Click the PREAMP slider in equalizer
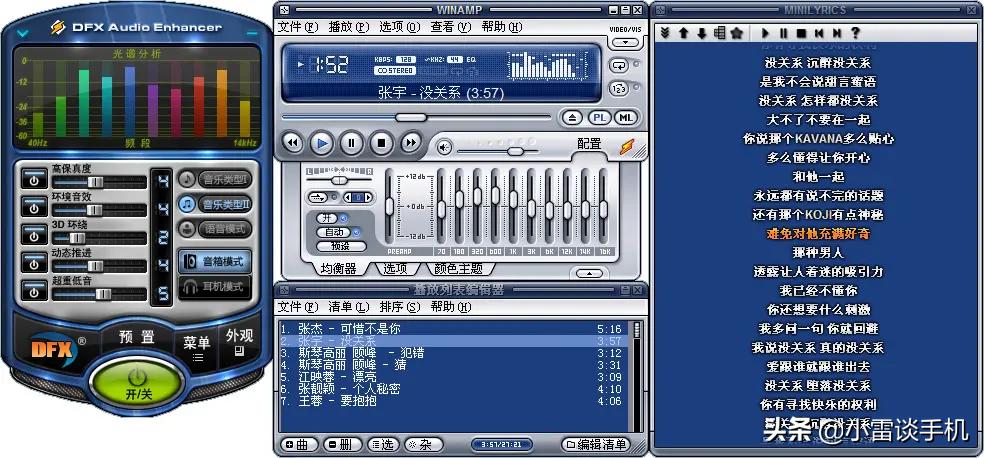The image size is (984, 458). (389, 206)
